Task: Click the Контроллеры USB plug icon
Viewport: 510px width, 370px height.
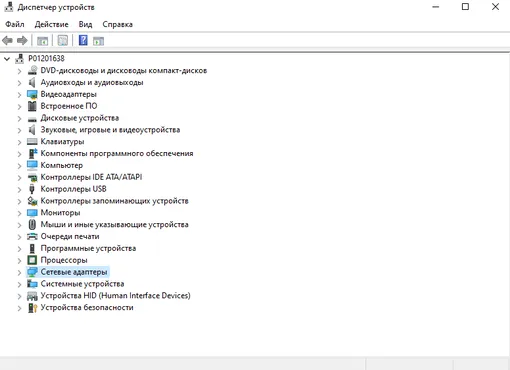Action: click(32, 189)
